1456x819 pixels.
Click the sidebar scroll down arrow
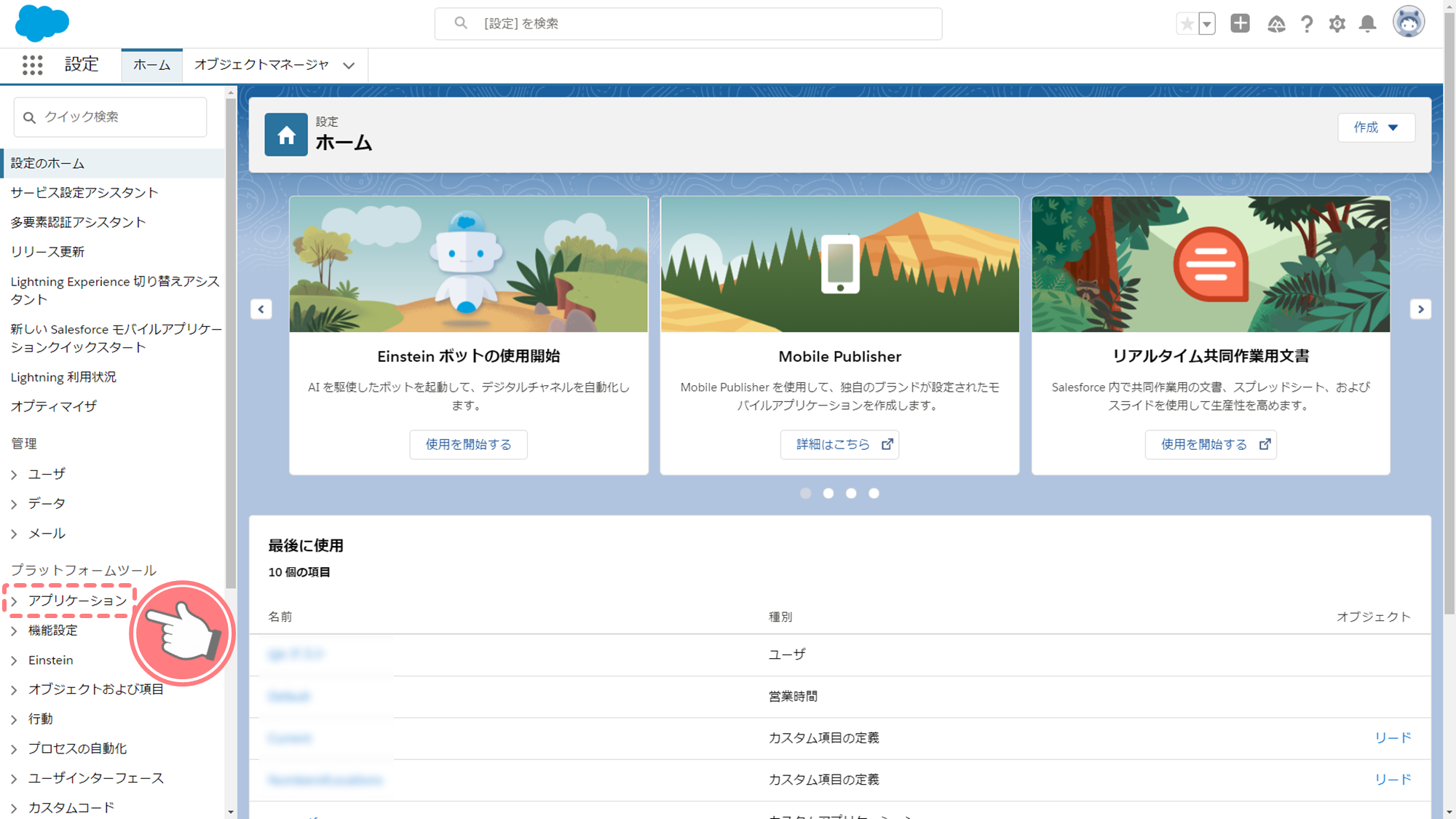point(231,812)
